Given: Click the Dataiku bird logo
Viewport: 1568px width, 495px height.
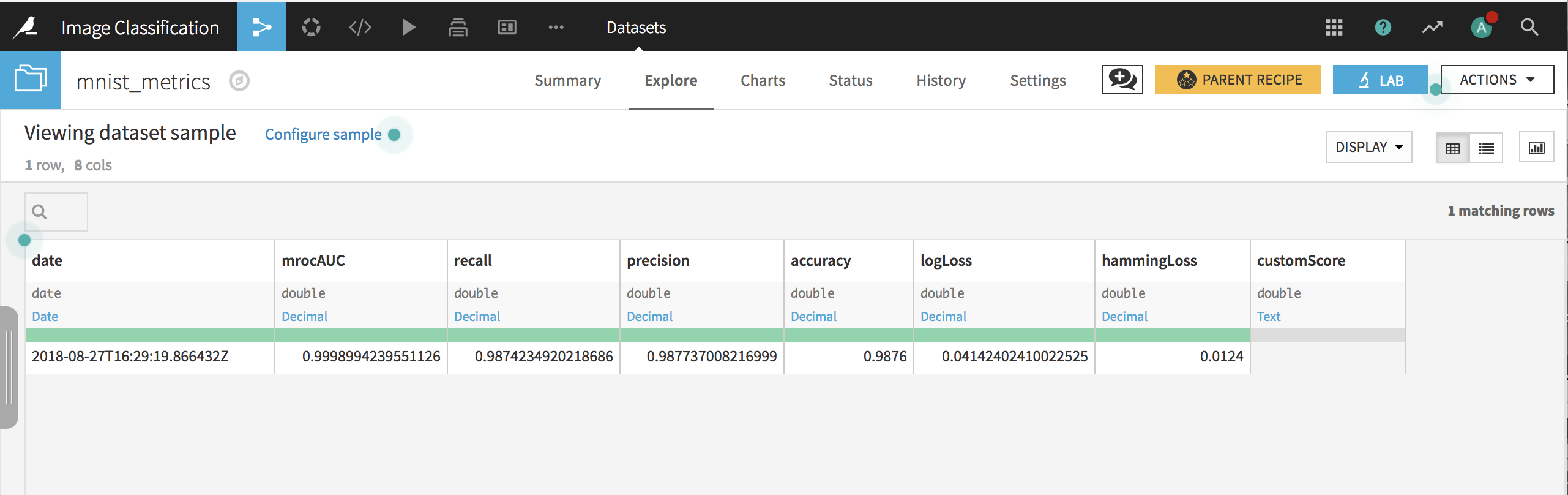Looking at the screenshot, I should point(26,27).
